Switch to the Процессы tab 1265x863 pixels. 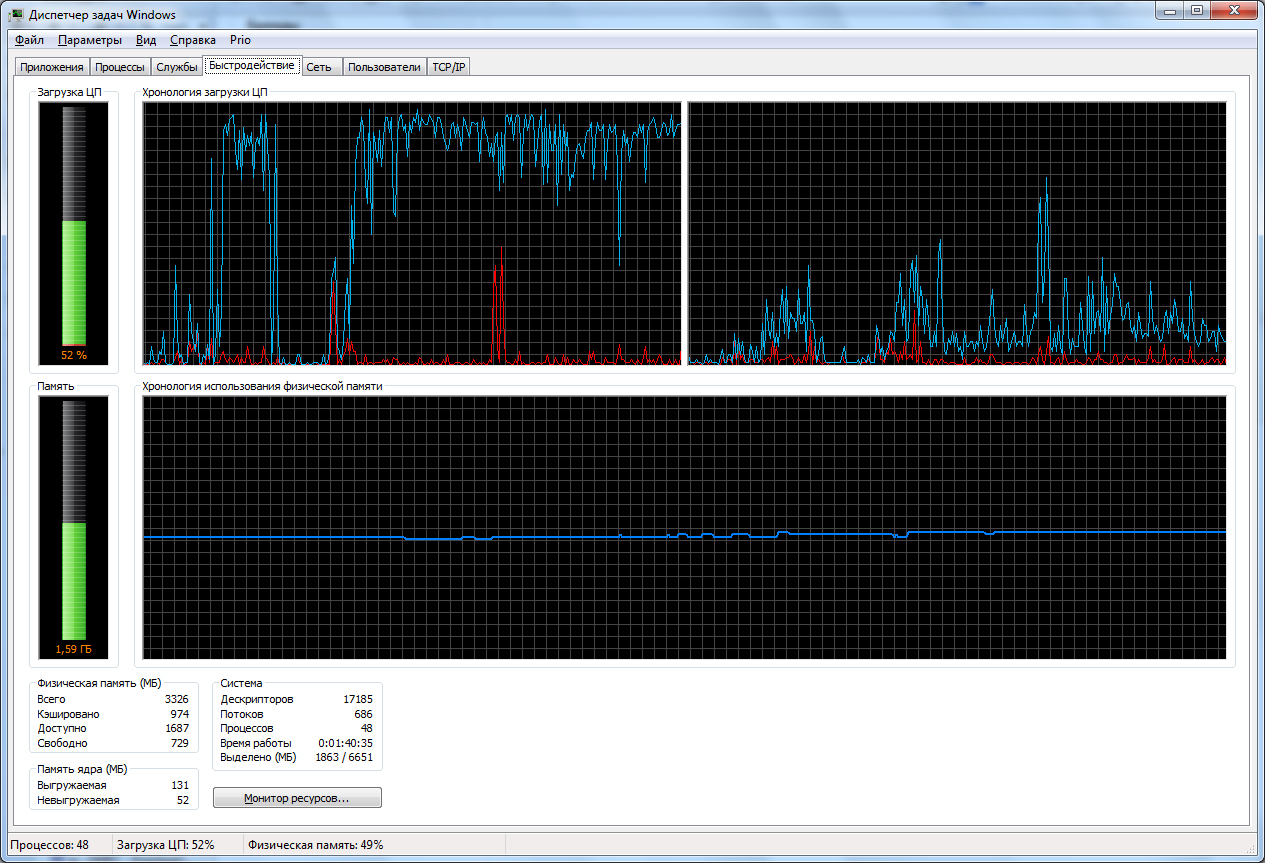[120, 67]
